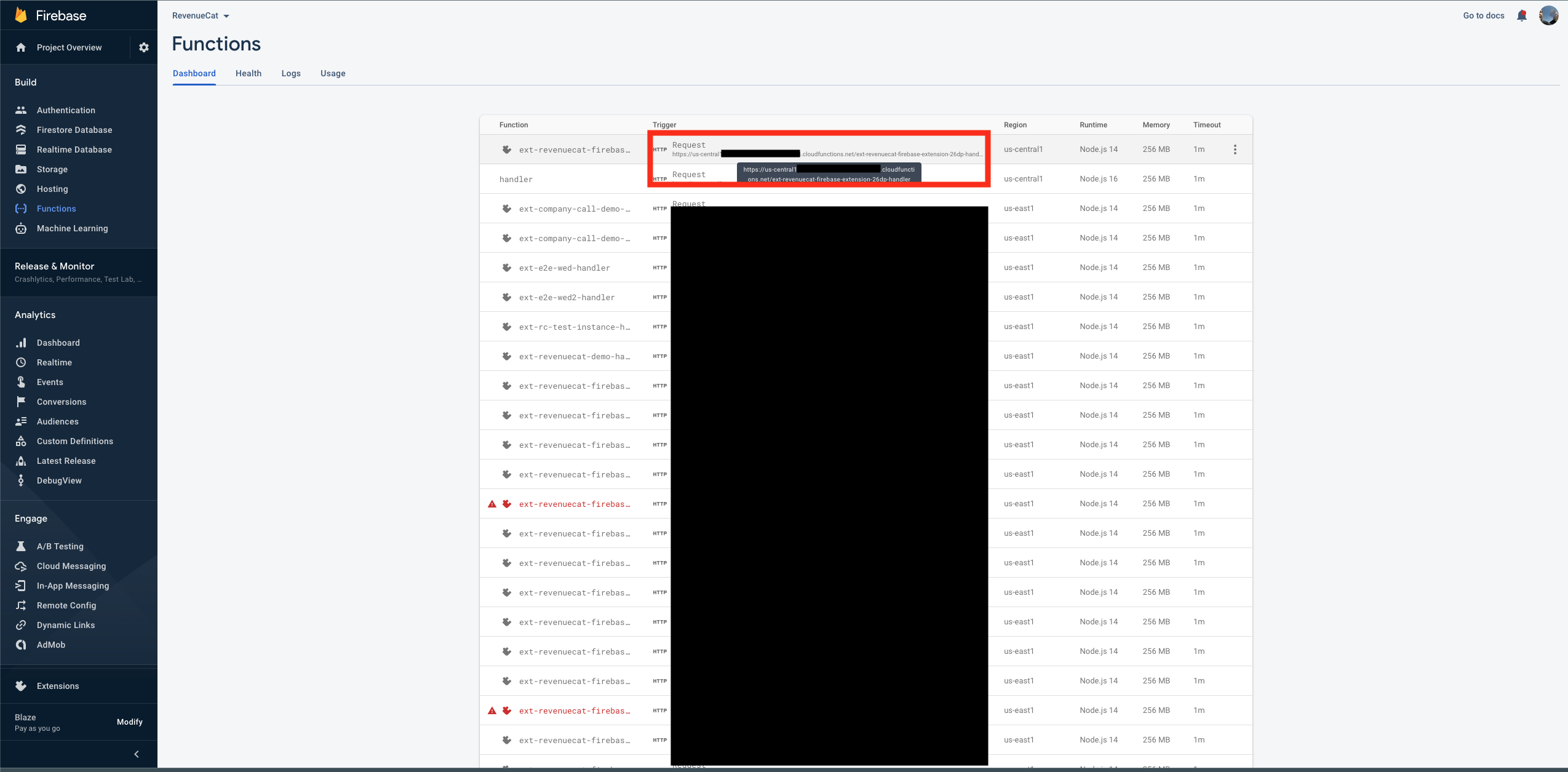Click the Go to docs link

click(1483, 16)
